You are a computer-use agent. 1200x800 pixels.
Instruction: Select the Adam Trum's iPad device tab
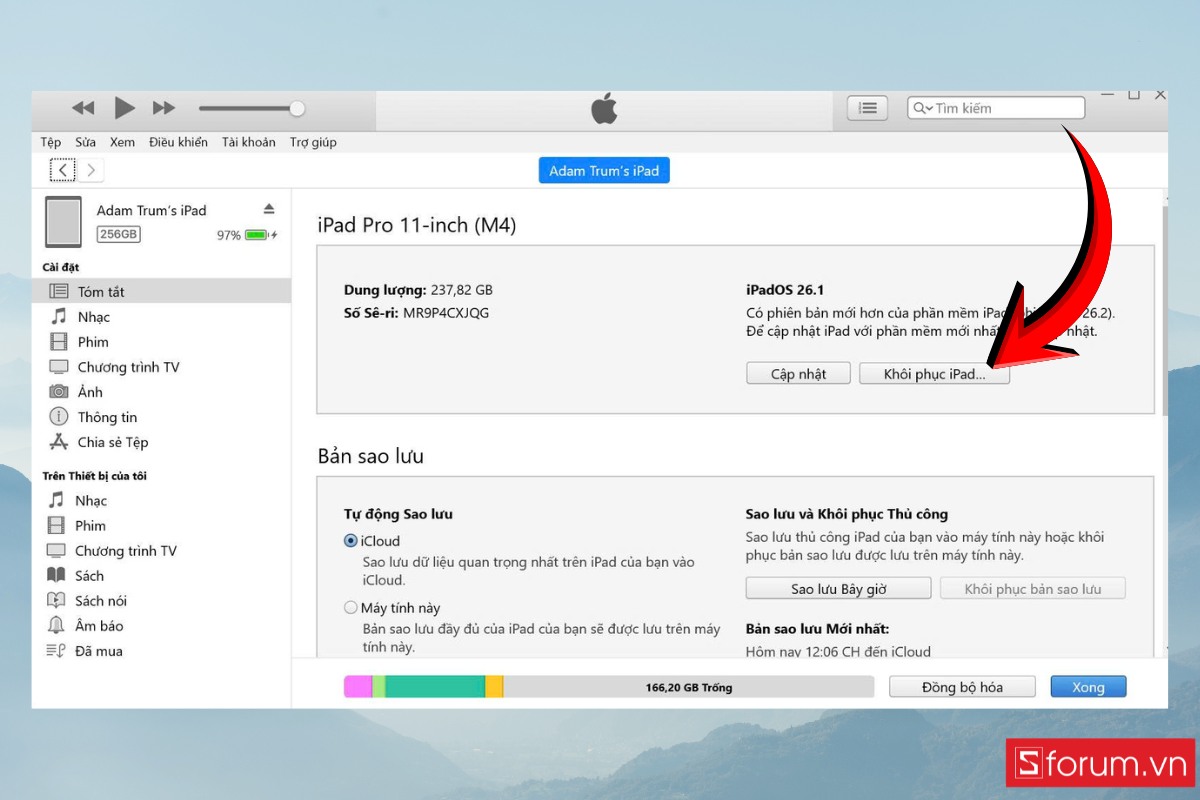(x=604, y=171)
